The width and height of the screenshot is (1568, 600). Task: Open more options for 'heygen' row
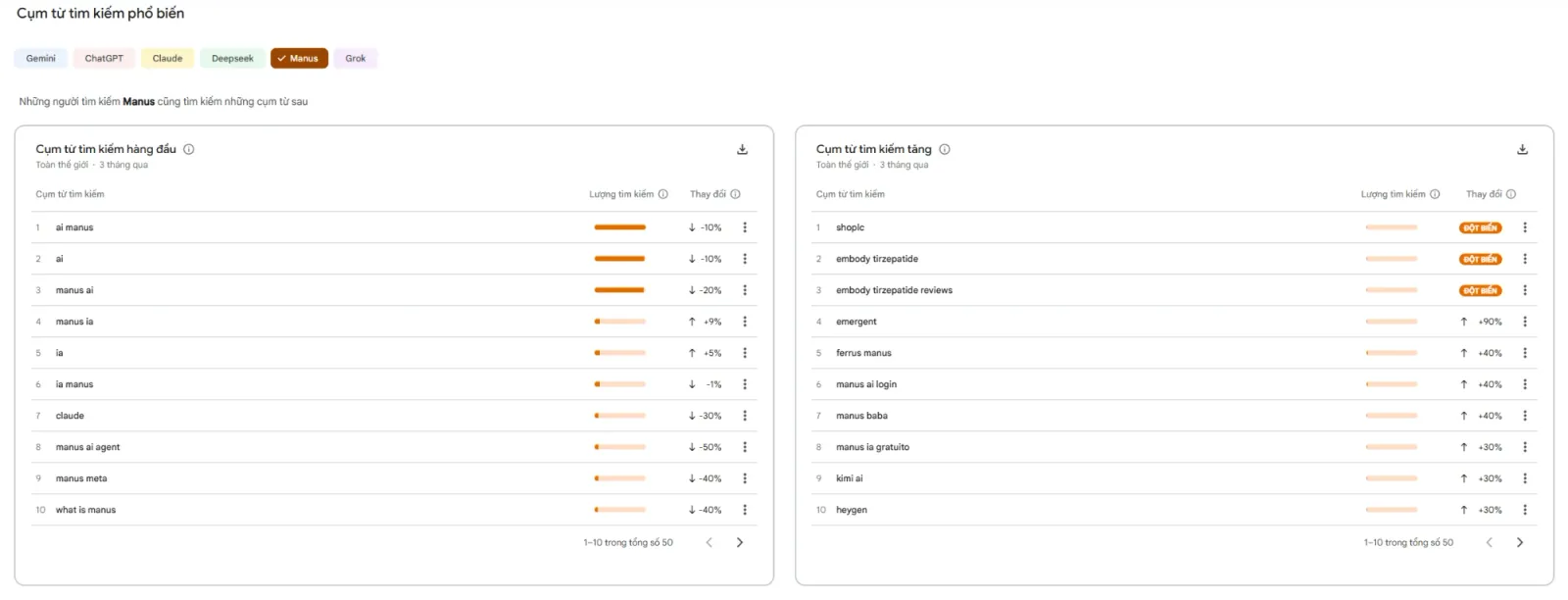click(x=1525, y=510)
